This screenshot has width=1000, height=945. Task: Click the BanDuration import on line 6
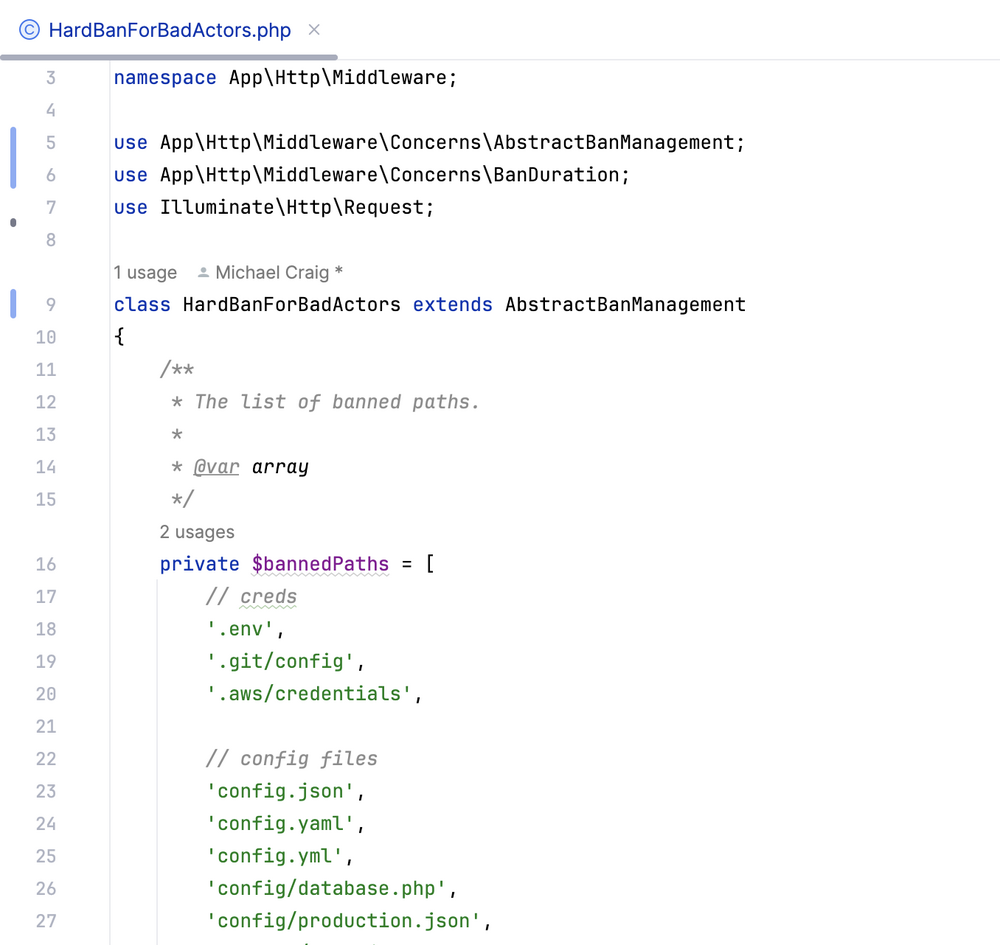pos(556,175)
